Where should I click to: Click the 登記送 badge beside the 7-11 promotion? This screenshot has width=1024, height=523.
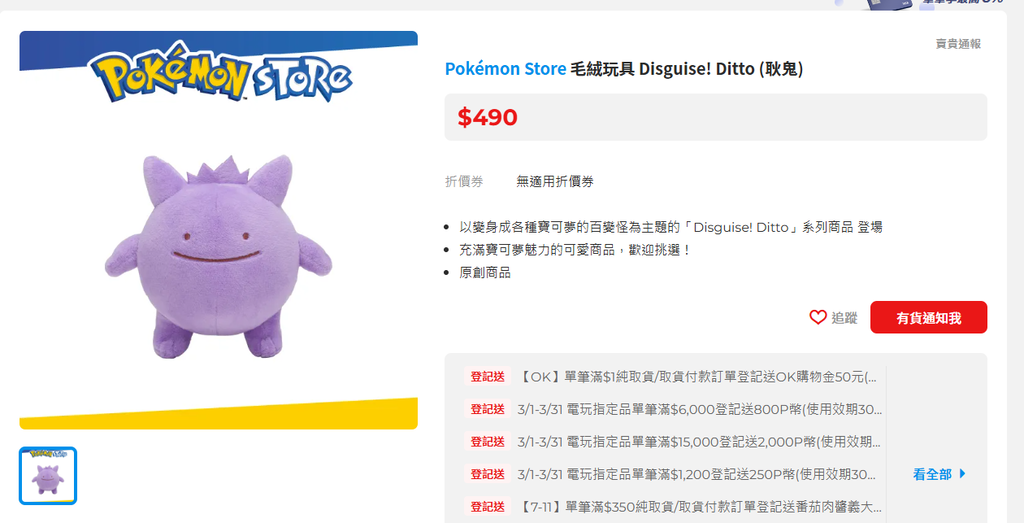[487, 506]
